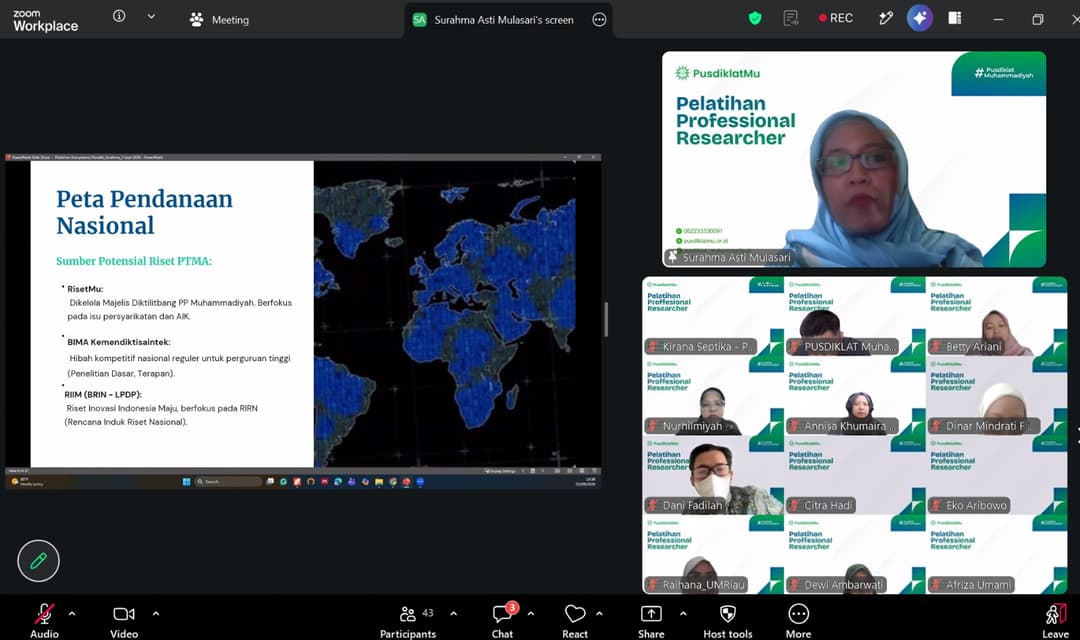Image resolution: width=1080 pixels, height=640 pixels.
Task: Select Citra Hadi participant tile
Action: [855, 475]
